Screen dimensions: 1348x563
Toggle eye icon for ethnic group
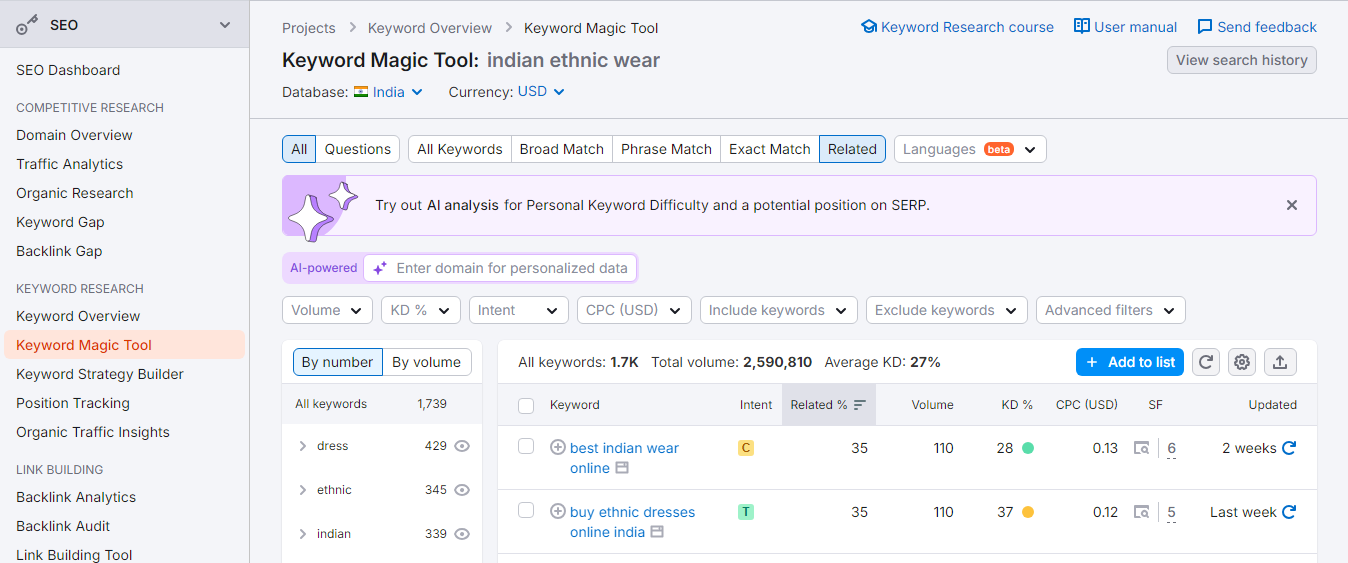(462, 490)
